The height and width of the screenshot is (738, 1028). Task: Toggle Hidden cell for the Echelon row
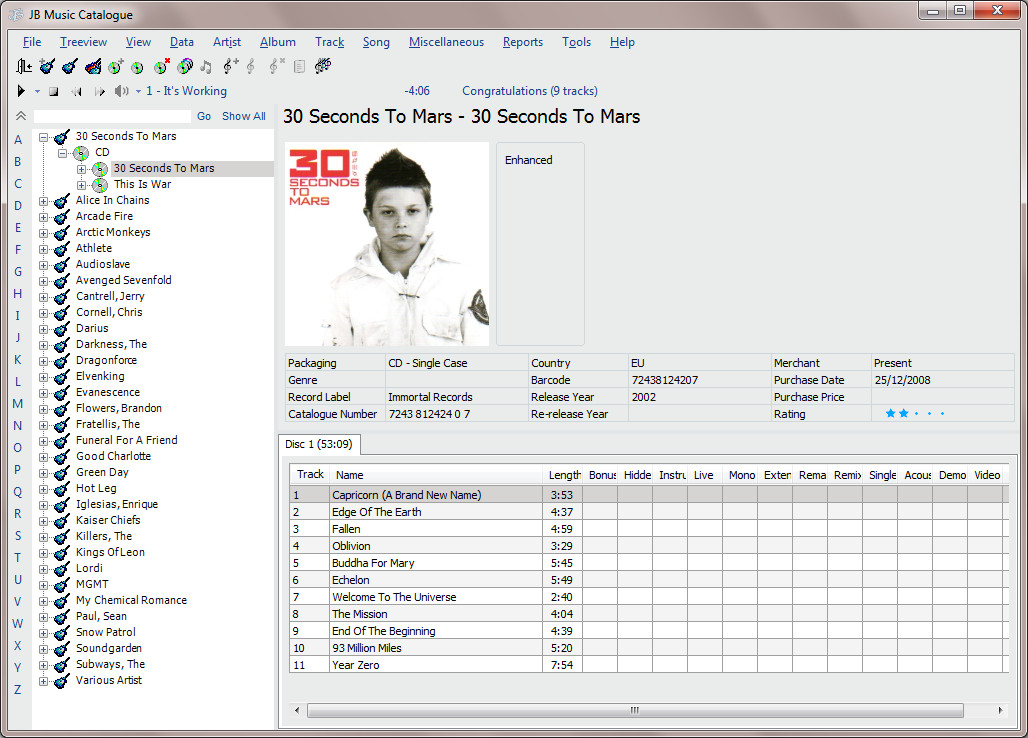(x=635, y=580)
